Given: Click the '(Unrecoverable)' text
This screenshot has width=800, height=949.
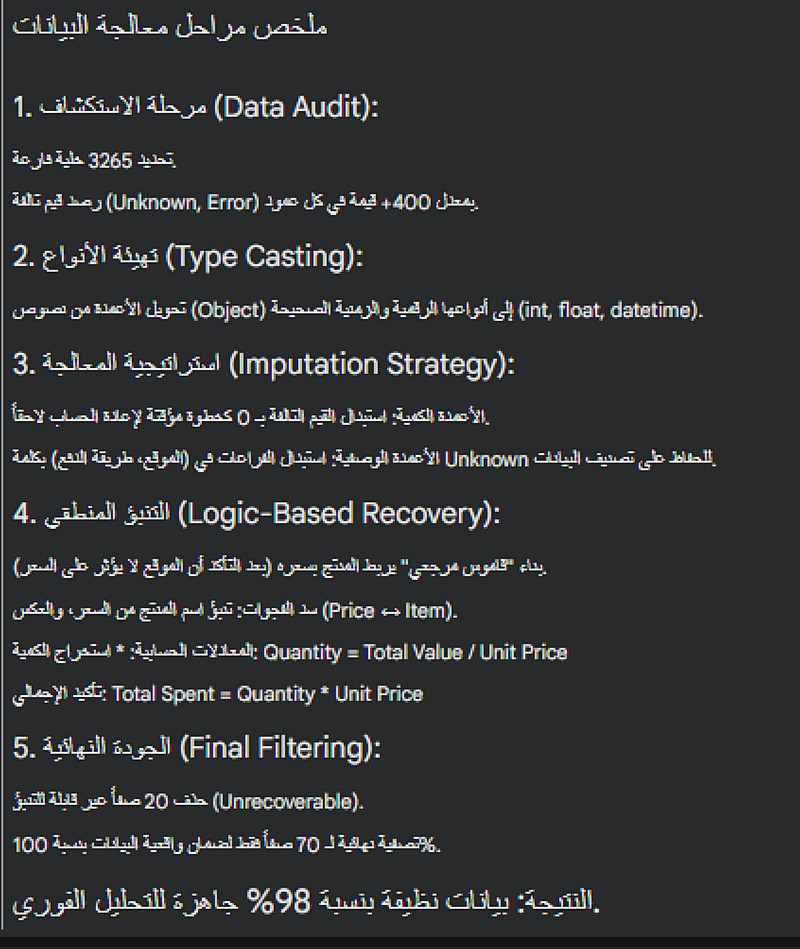Looking at the screenshot, I should 288,801.
